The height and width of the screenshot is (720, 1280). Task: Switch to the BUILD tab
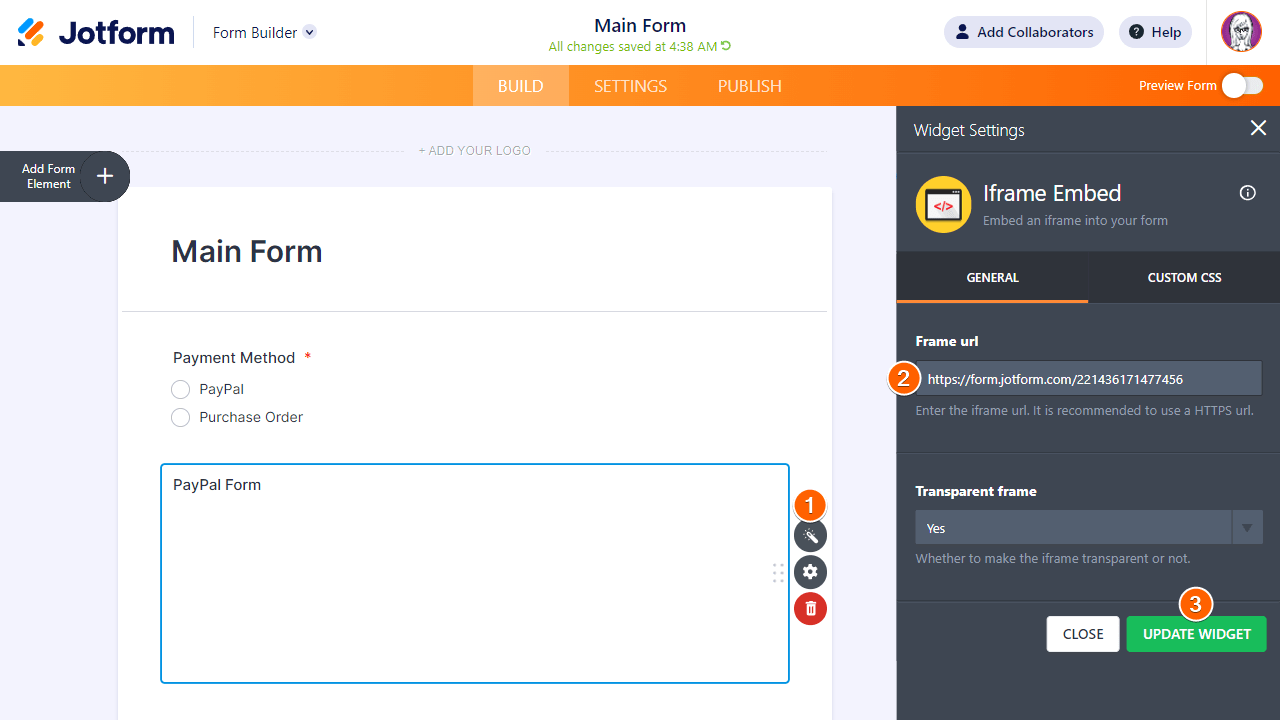[x=521, y=86]
